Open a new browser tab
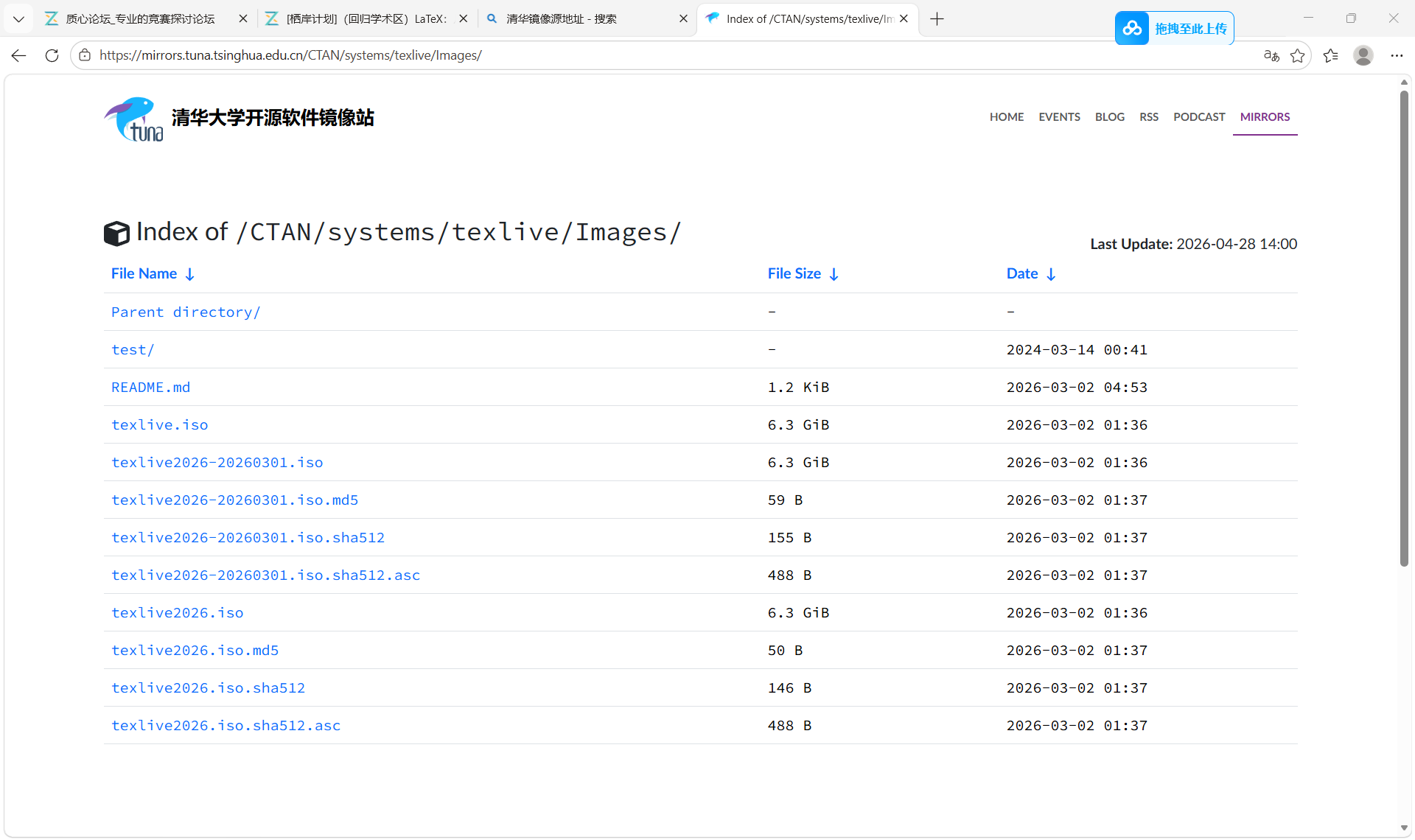The height and width of the screenshot is (840, 1415). coord(937,19)
